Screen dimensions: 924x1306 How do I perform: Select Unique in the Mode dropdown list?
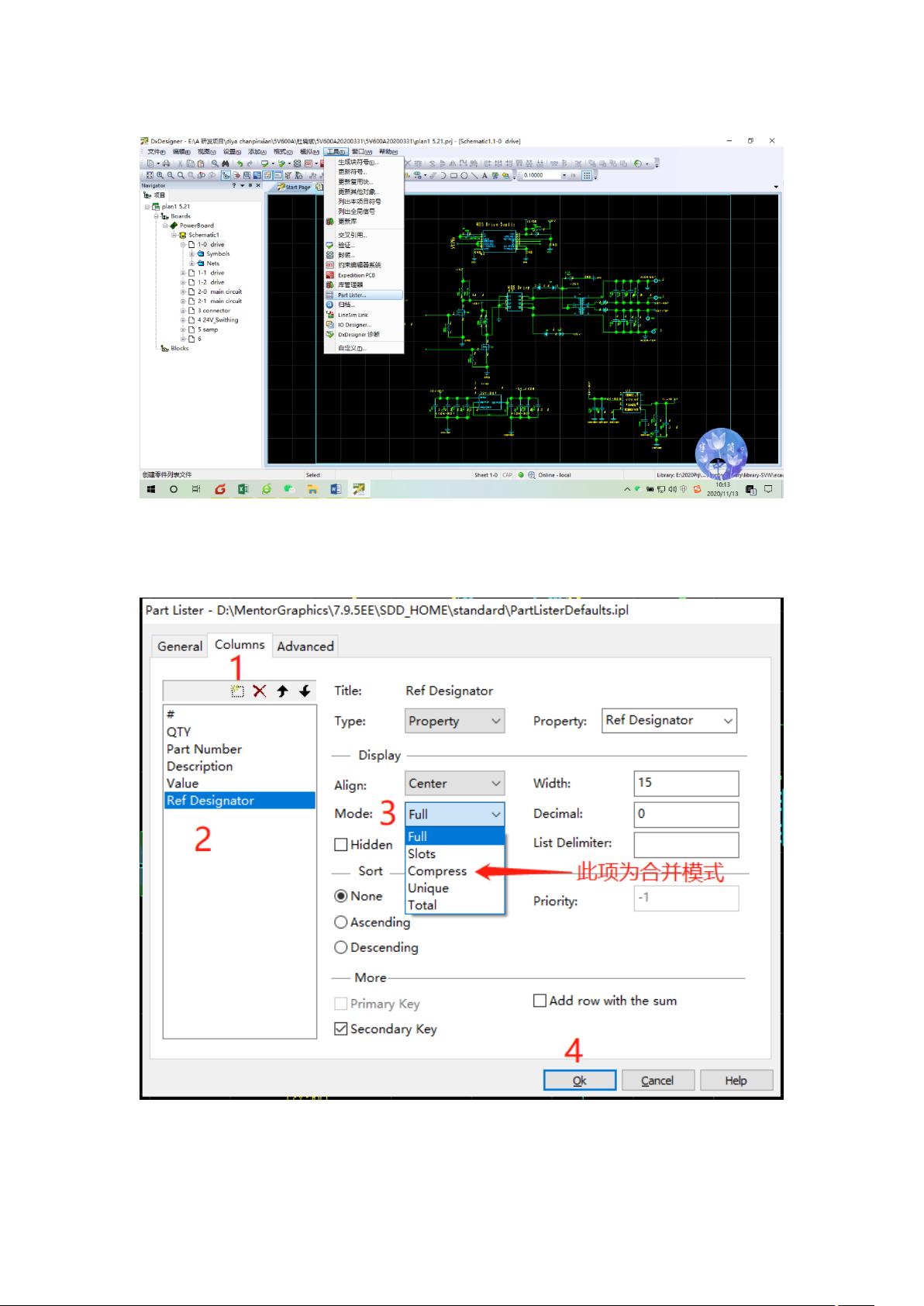point(455,888)
